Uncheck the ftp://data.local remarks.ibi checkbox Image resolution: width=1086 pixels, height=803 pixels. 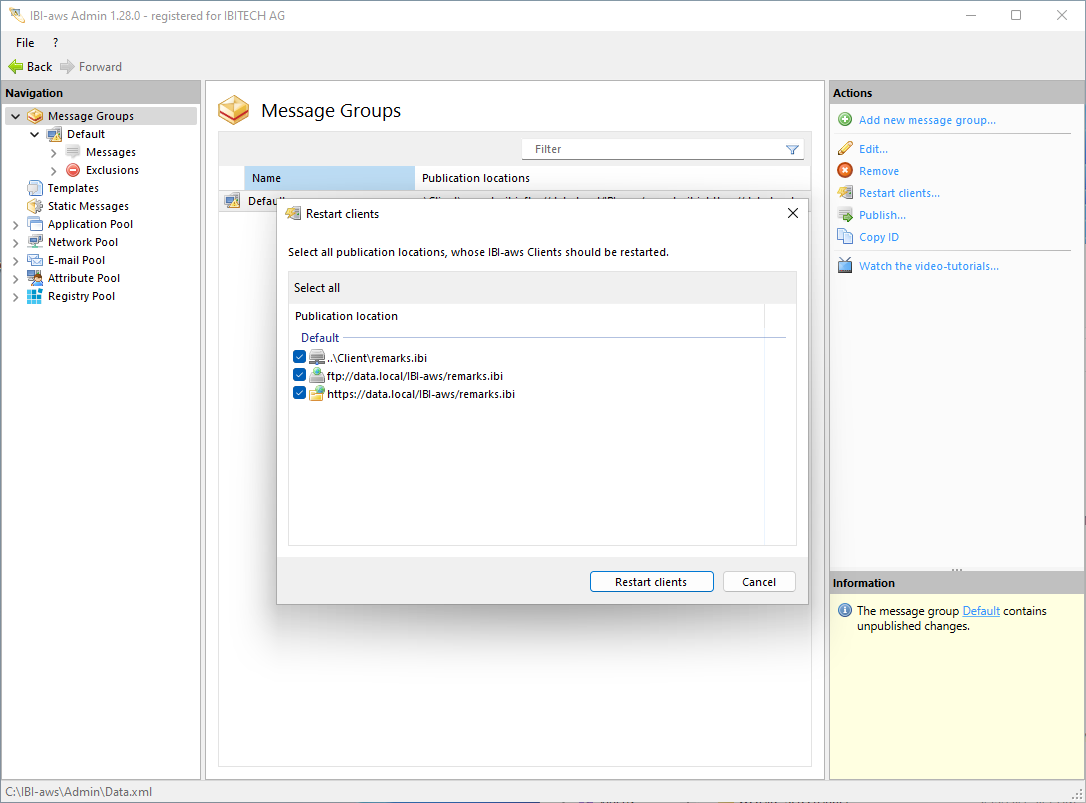point(300,375)
